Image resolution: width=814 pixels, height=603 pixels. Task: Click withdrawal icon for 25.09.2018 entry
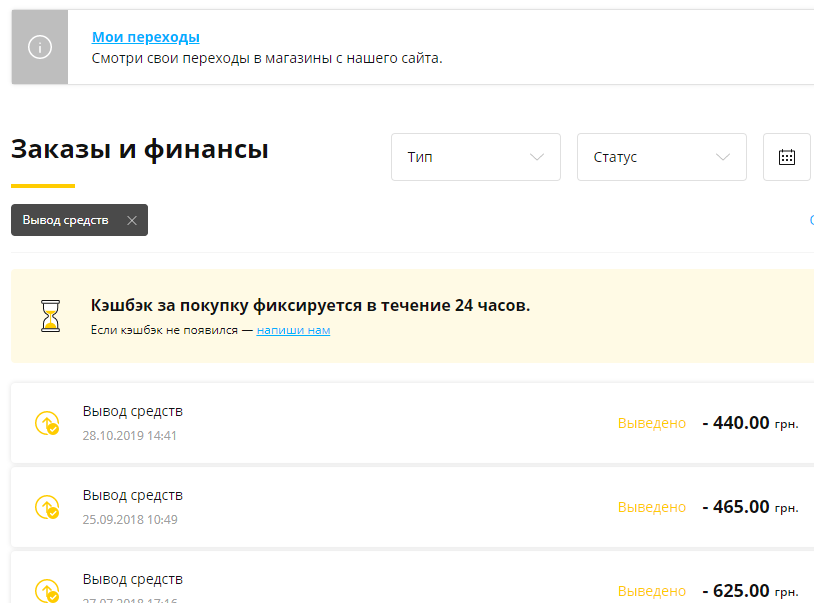(x=46, y=508)
